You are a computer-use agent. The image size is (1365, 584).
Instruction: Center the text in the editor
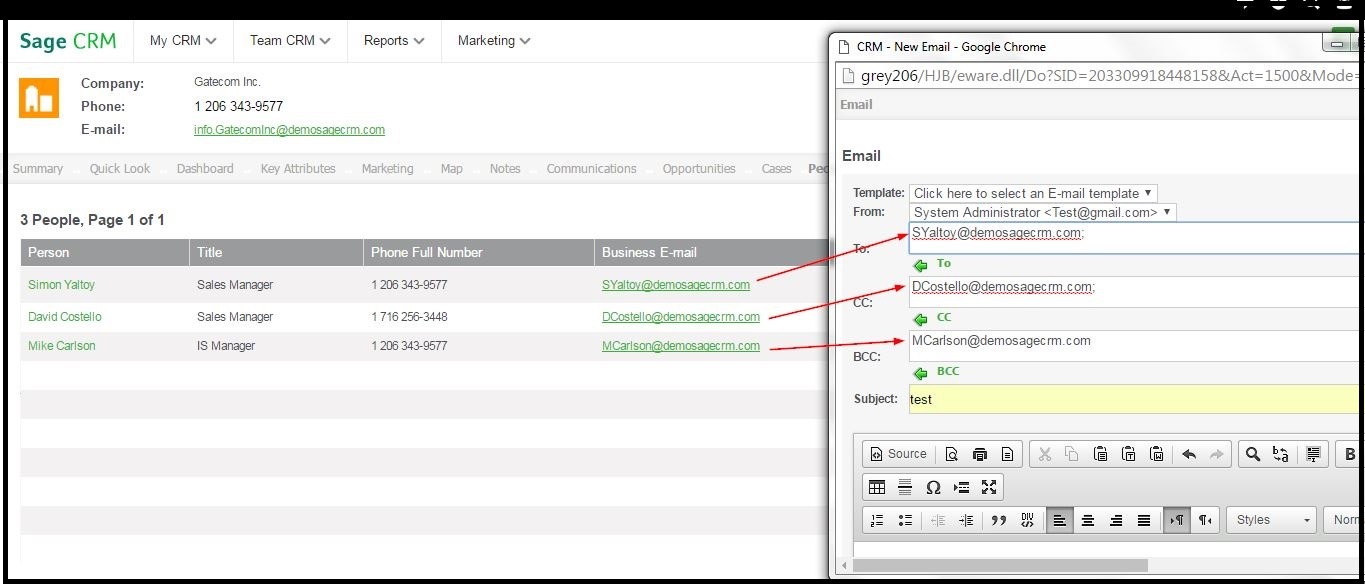coord(1088,520)
